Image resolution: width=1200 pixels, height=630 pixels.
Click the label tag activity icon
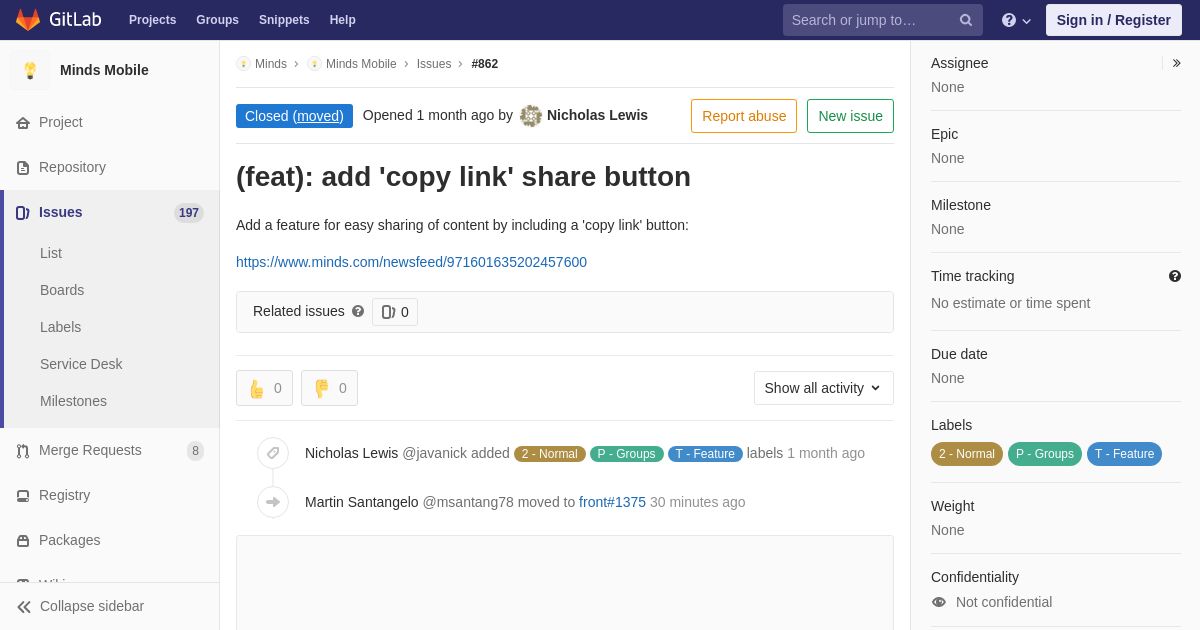pos(273,453)
